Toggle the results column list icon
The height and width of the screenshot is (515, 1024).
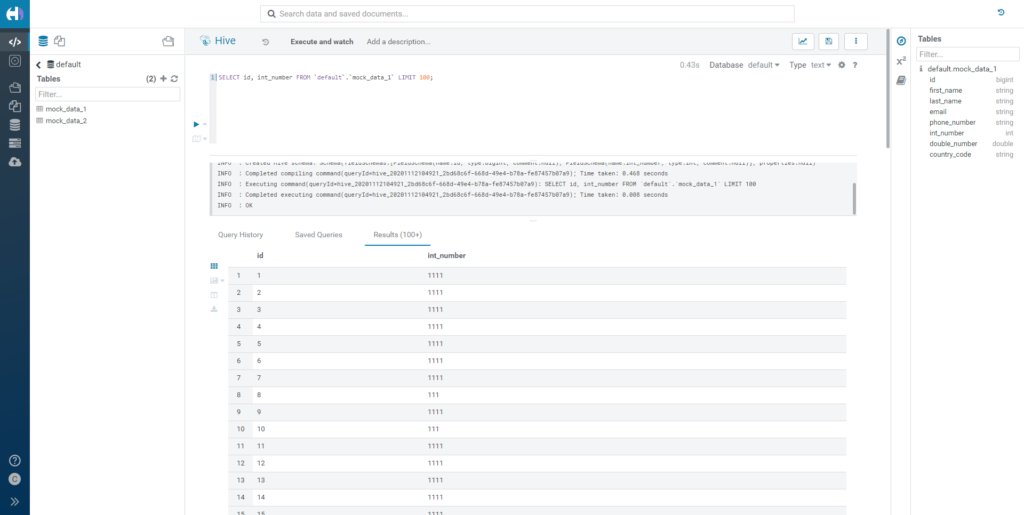[x=214, y=295]
